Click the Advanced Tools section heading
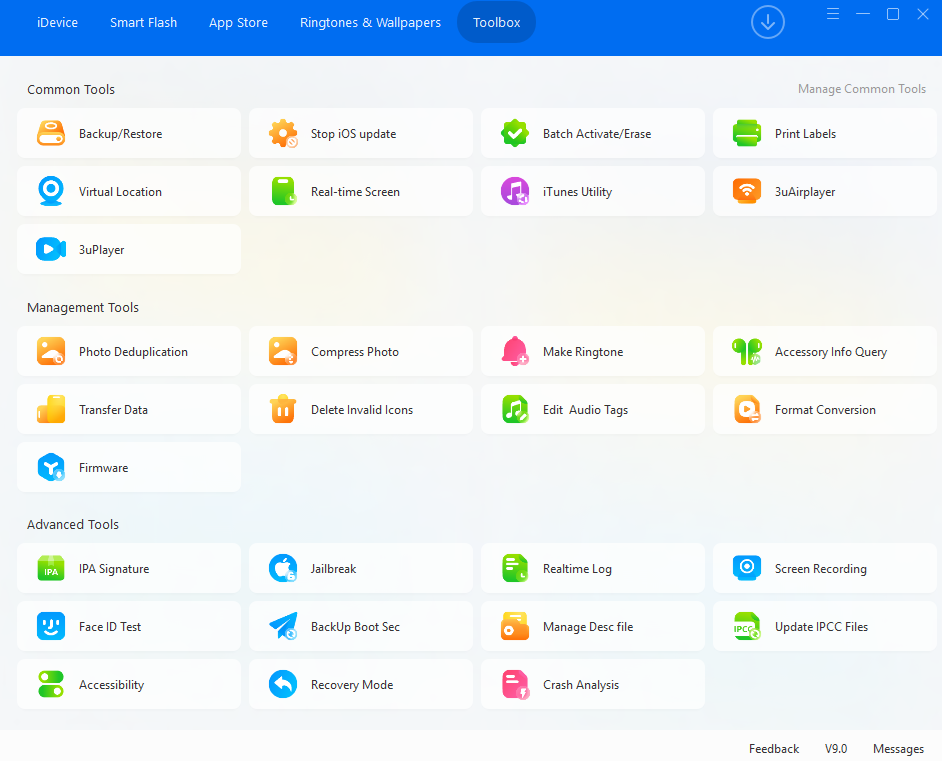The image size is (942, 761). (x=73, y=524)
